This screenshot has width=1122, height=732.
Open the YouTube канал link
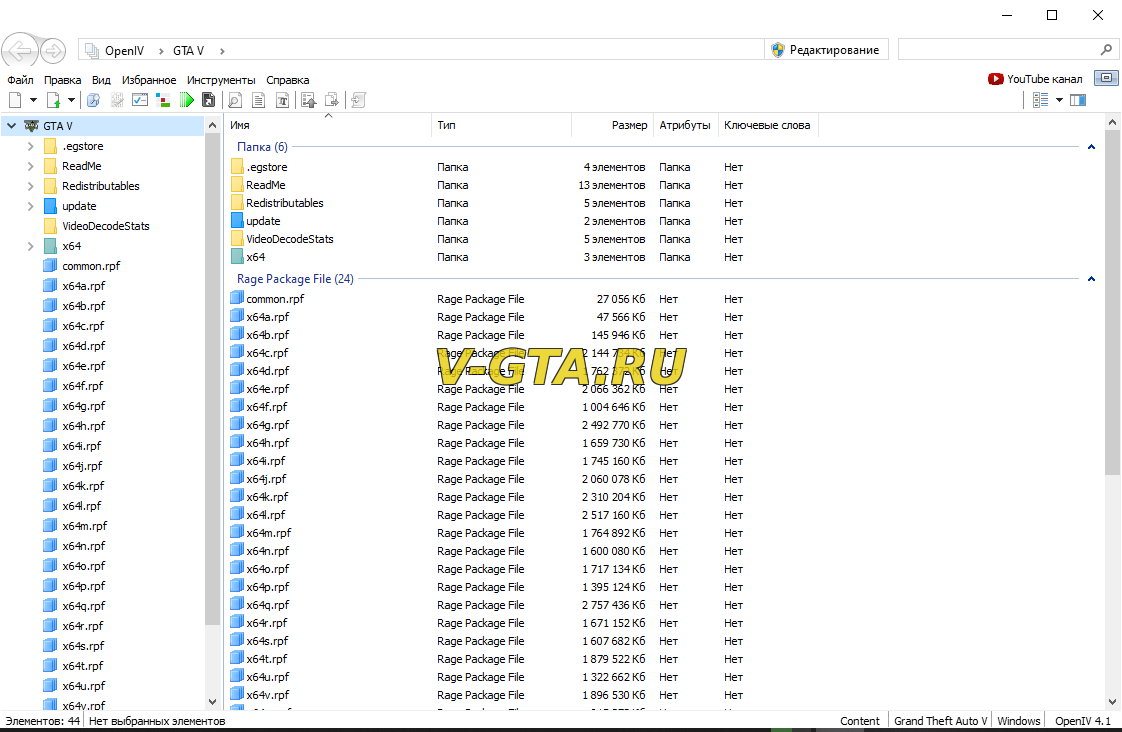coord(1035,79)
